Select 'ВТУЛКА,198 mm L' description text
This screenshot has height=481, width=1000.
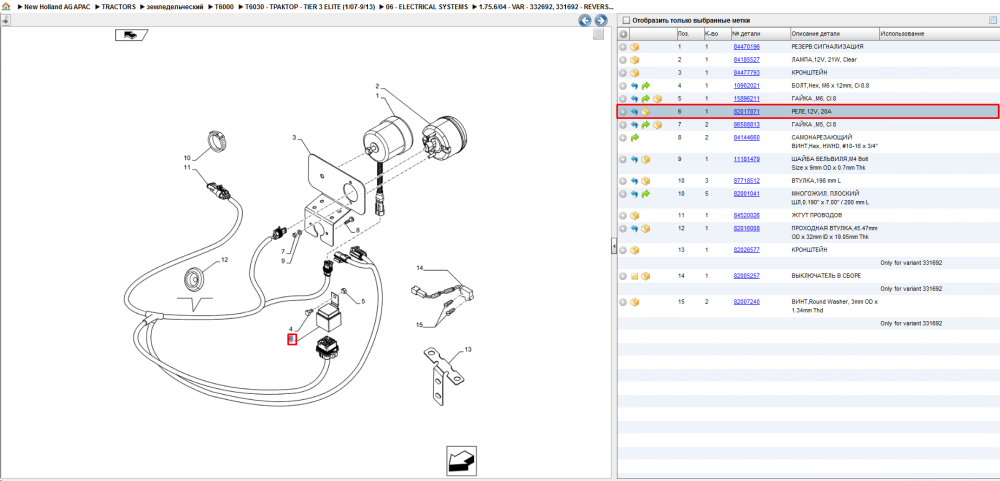coord(816,181)
